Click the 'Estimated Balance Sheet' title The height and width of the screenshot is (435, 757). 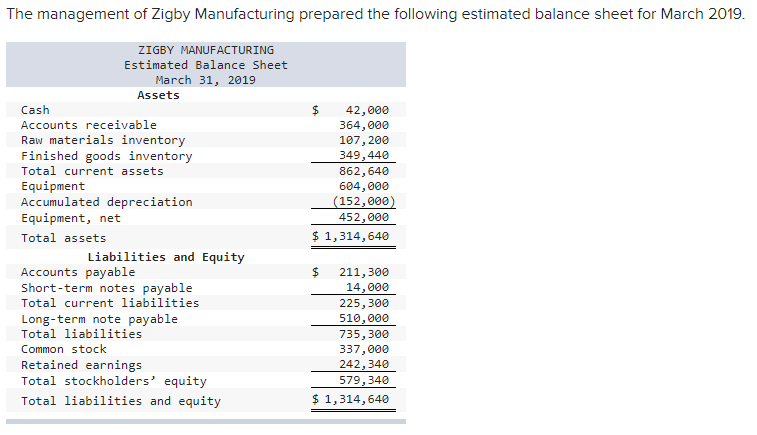pos(206,65)
